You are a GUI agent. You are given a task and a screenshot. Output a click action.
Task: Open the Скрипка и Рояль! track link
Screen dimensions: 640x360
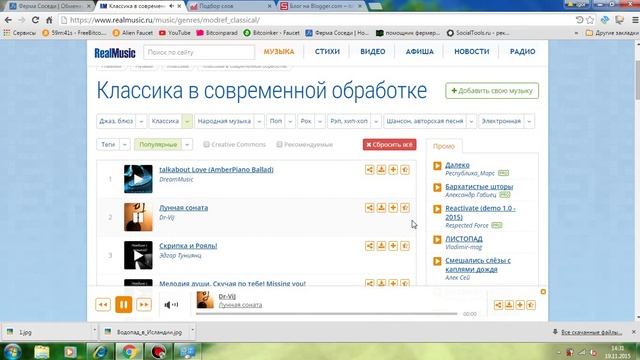[x=188, y=246]
